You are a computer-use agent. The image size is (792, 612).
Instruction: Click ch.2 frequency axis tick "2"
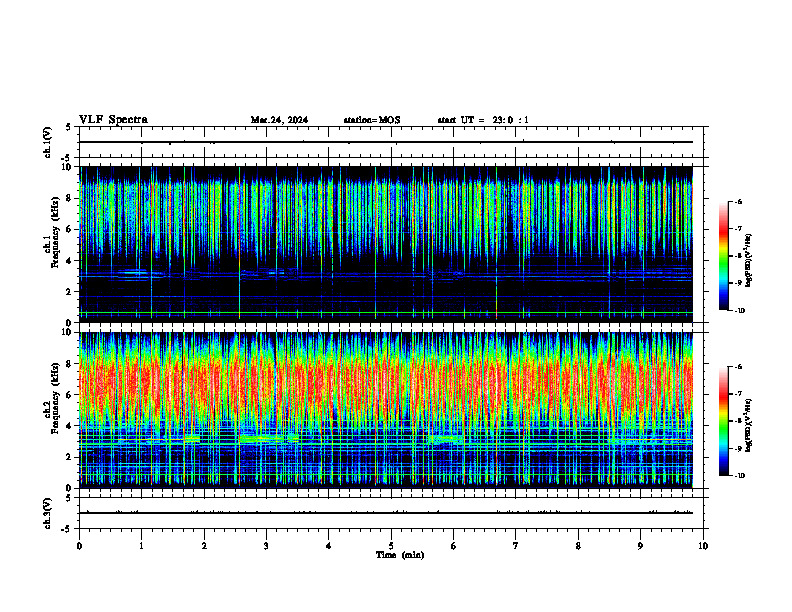70,457
